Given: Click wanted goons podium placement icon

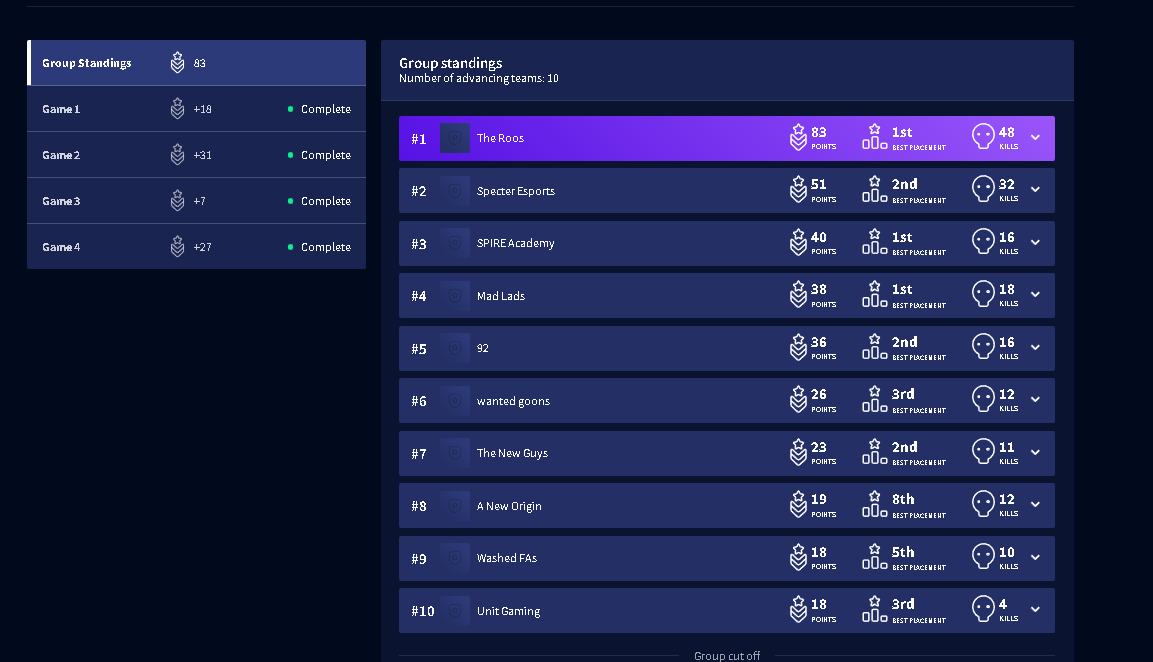Looking at the screenshot, I should tap(874, 399).
